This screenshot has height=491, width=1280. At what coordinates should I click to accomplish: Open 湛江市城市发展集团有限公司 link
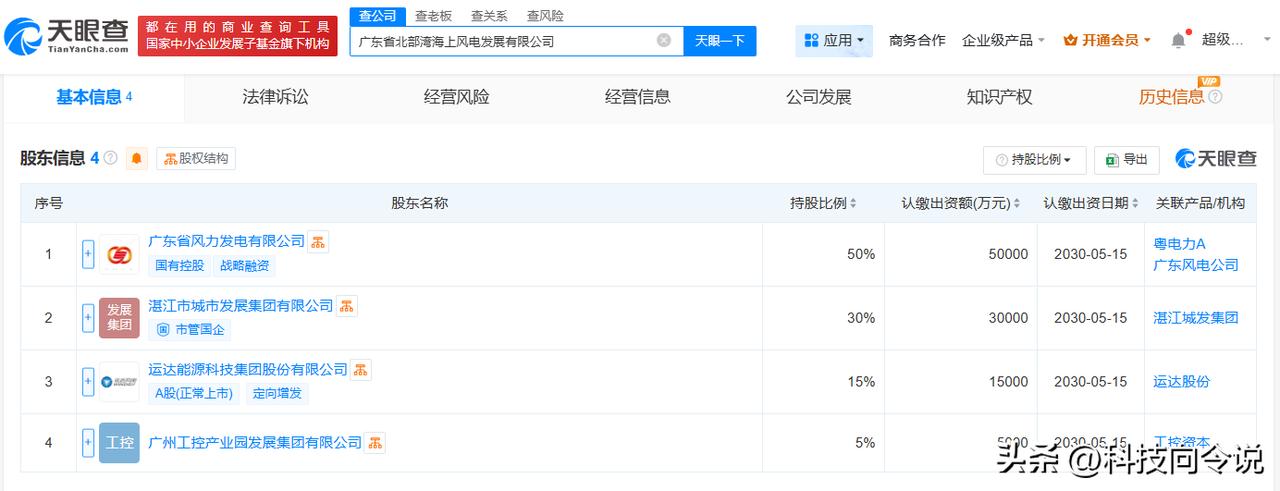[241, 305]
